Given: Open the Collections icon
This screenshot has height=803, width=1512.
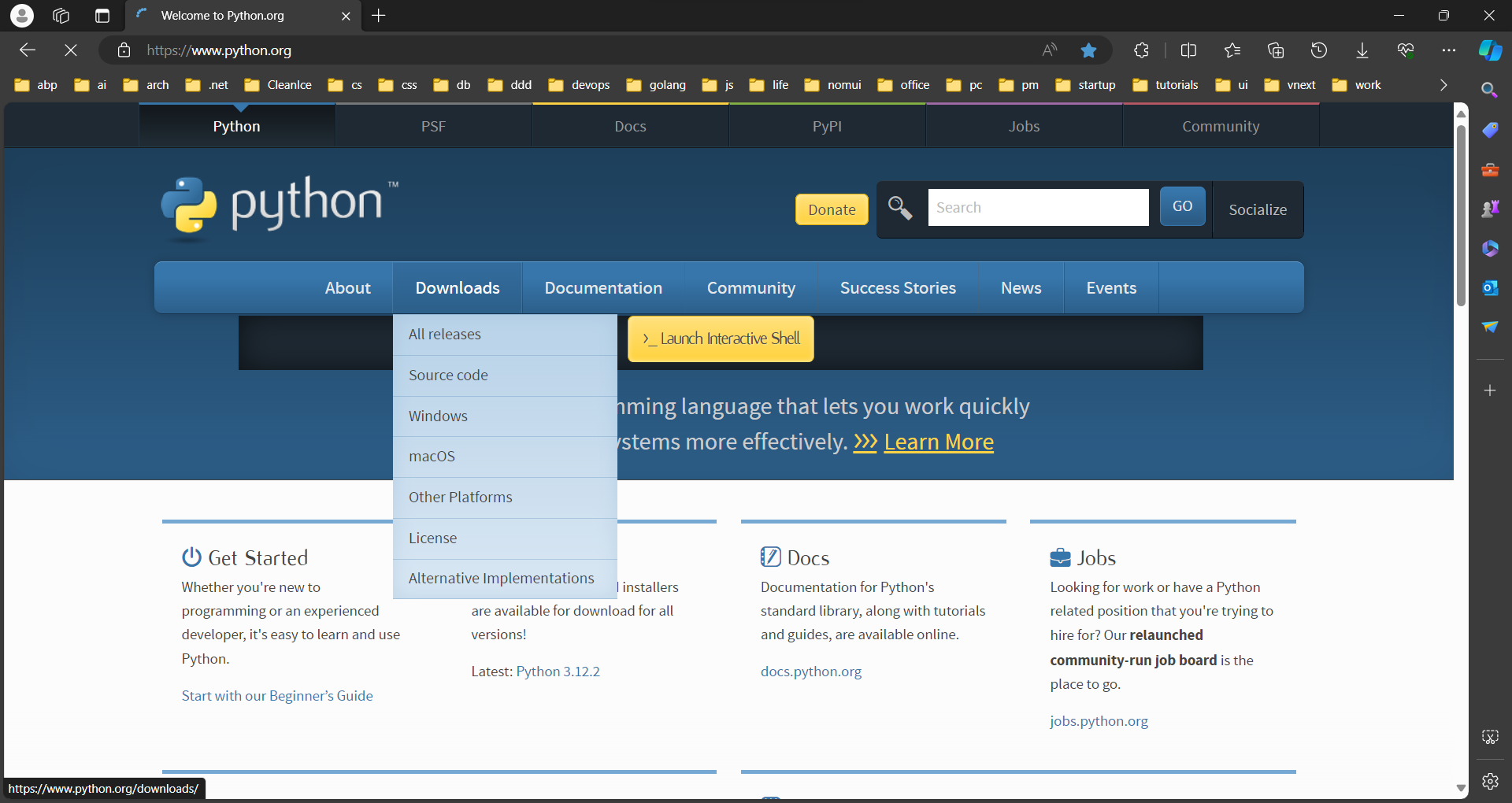Looking at the screenshot, I should click(x=1276, y=50).
